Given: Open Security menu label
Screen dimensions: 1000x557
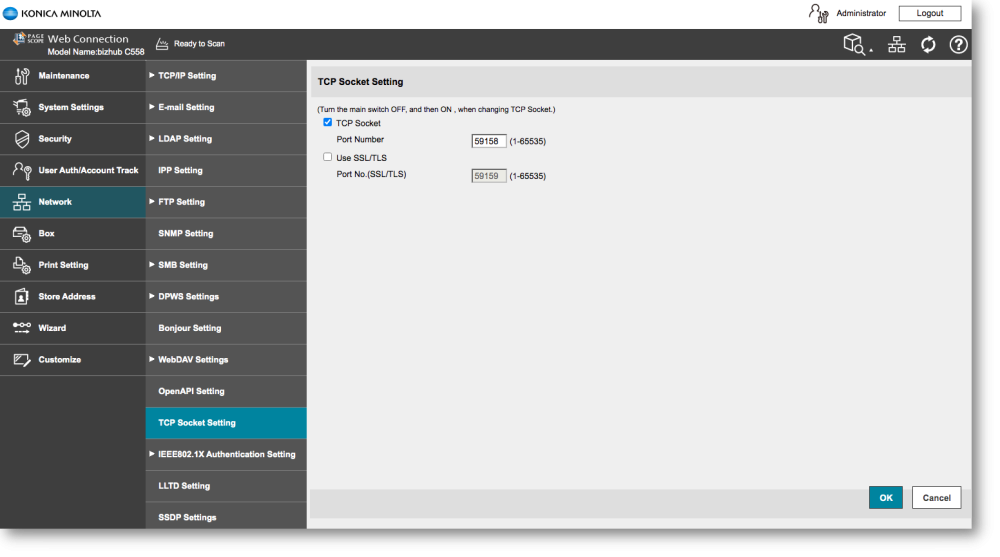Looking at the screenshot, I should click(x=55, y=139).
